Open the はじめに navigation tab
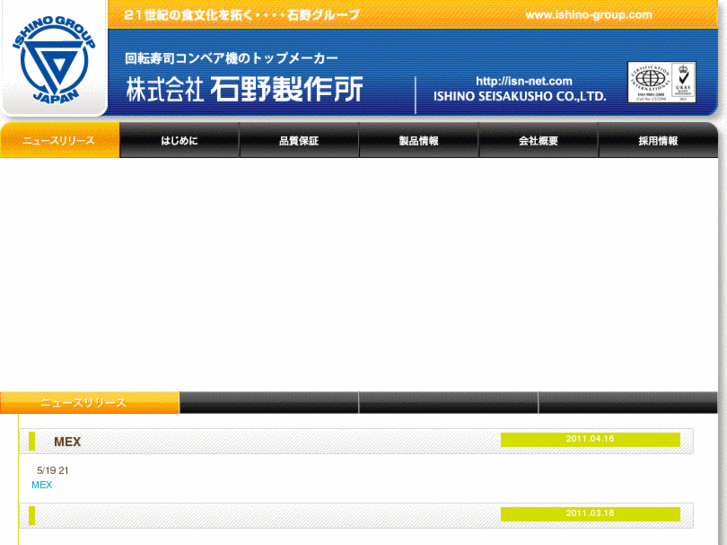The height and width of the screenshot is (545, 727). pos(179,141)
